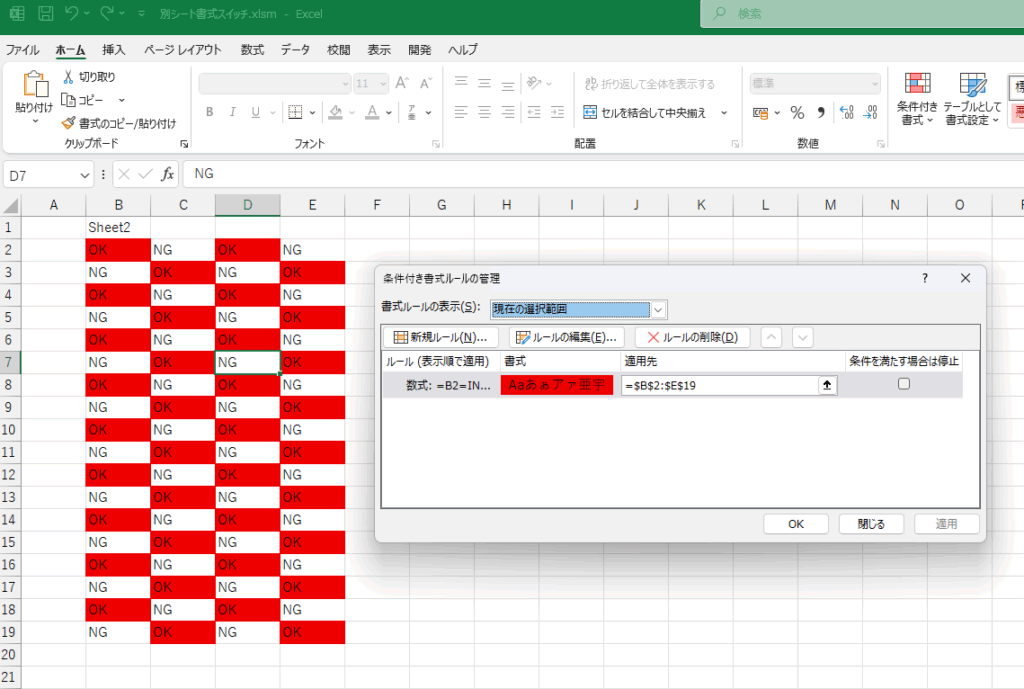Viewport: 1024px width, 689px height.
Task: Click the range selector collapse arrow icon
Action: pos(827,385)
